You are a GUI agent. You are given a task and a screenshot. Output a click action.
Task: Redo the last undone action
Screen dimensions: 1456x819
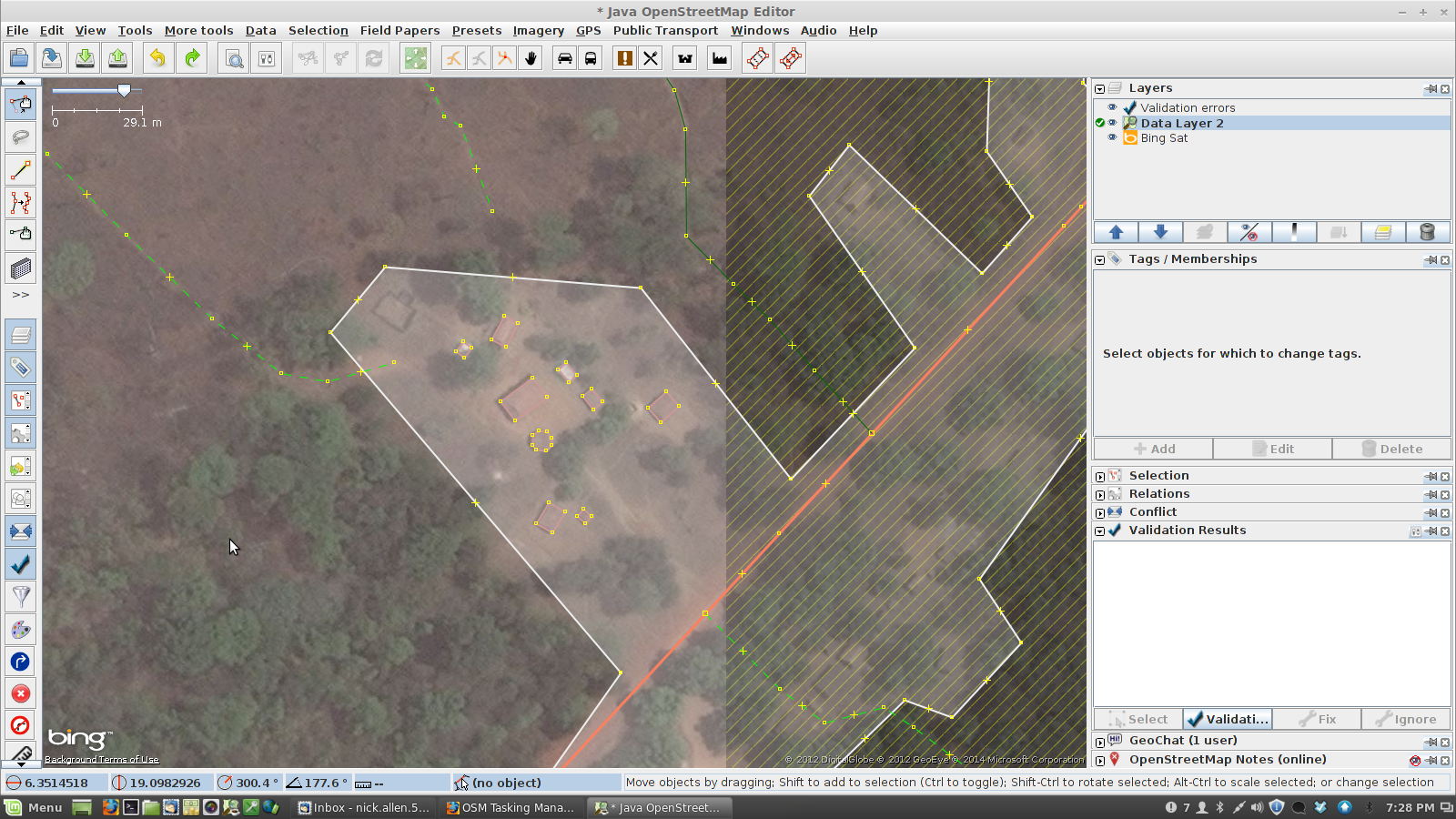tap(192, 58)
